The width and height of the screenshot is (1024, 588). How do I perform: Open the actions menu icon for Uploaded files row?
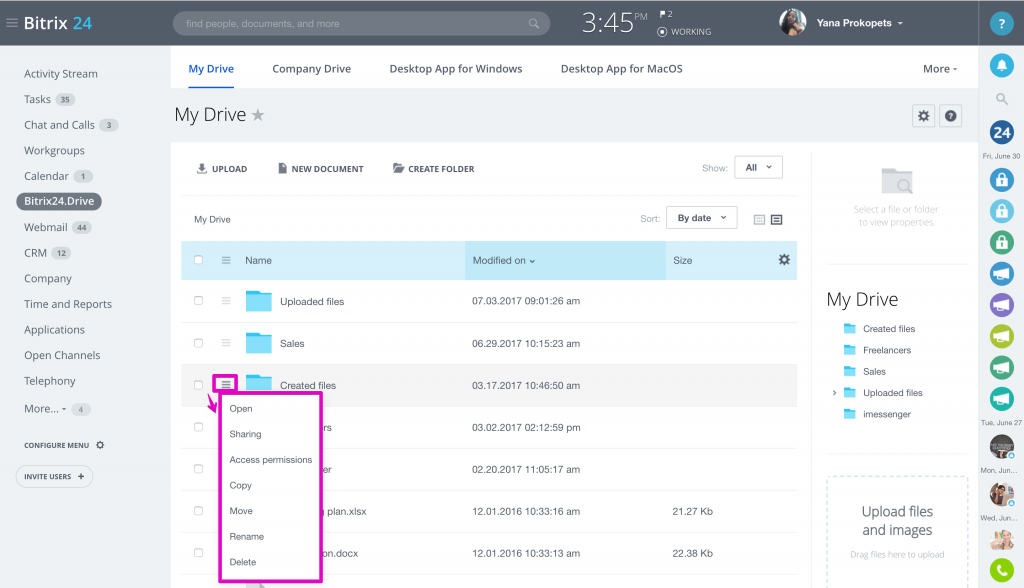[226, 301]
